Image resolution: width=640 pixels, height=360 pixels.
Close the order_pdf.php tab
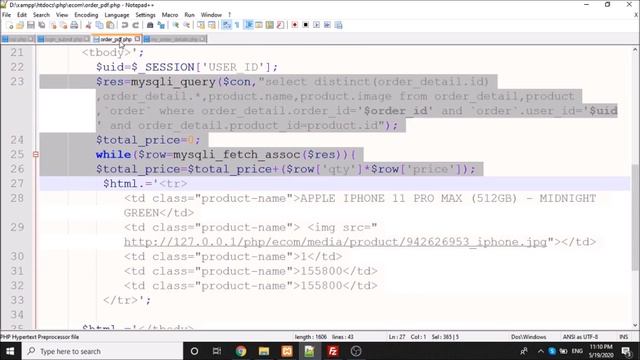[x=138, y=39]
